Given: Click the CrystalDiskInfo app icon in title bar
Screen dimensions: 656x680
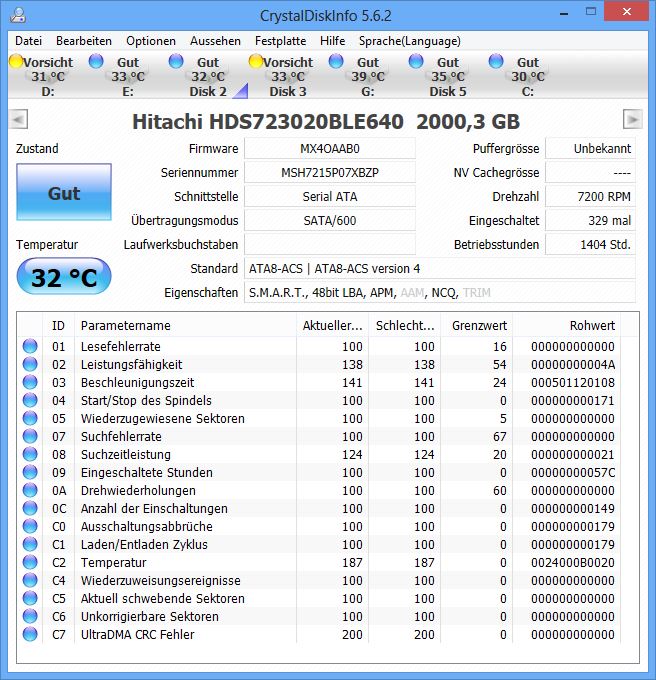Looking at the screenshot, I should 18,15.
